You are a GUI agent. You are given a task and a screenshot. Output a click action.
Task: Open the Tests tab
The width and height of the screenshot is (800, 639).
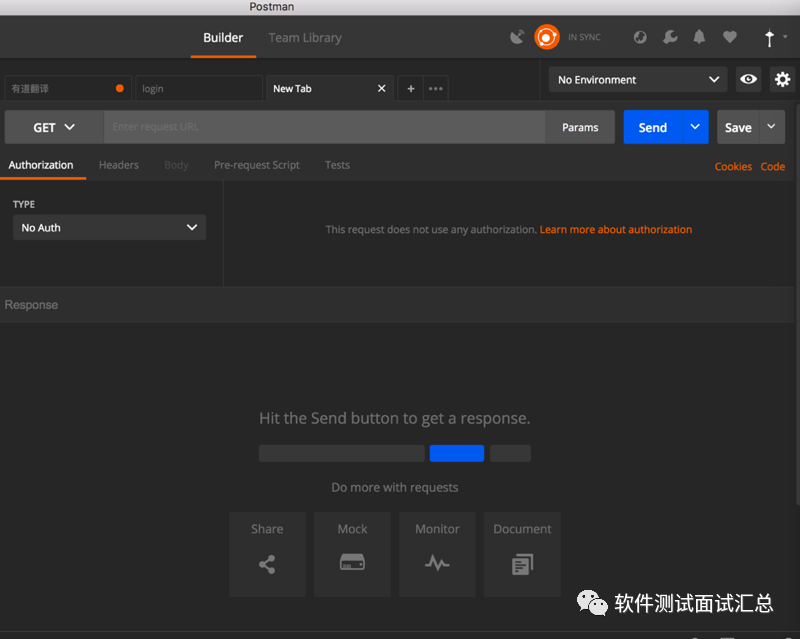pos(337,165)
